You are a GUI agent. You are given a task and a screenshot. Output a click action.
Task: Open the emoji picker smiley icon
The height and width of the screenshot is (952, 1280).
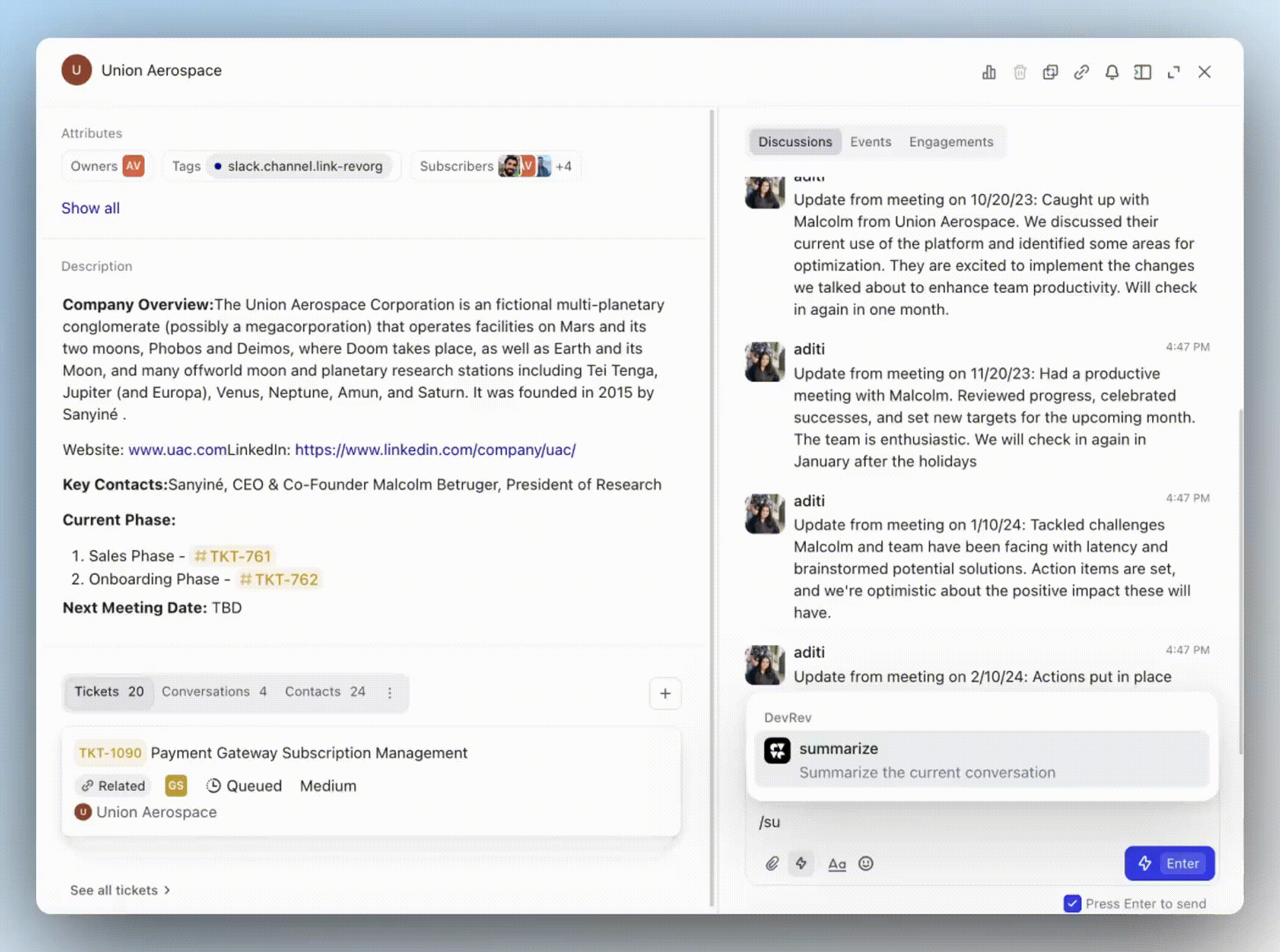click(865, 864)
